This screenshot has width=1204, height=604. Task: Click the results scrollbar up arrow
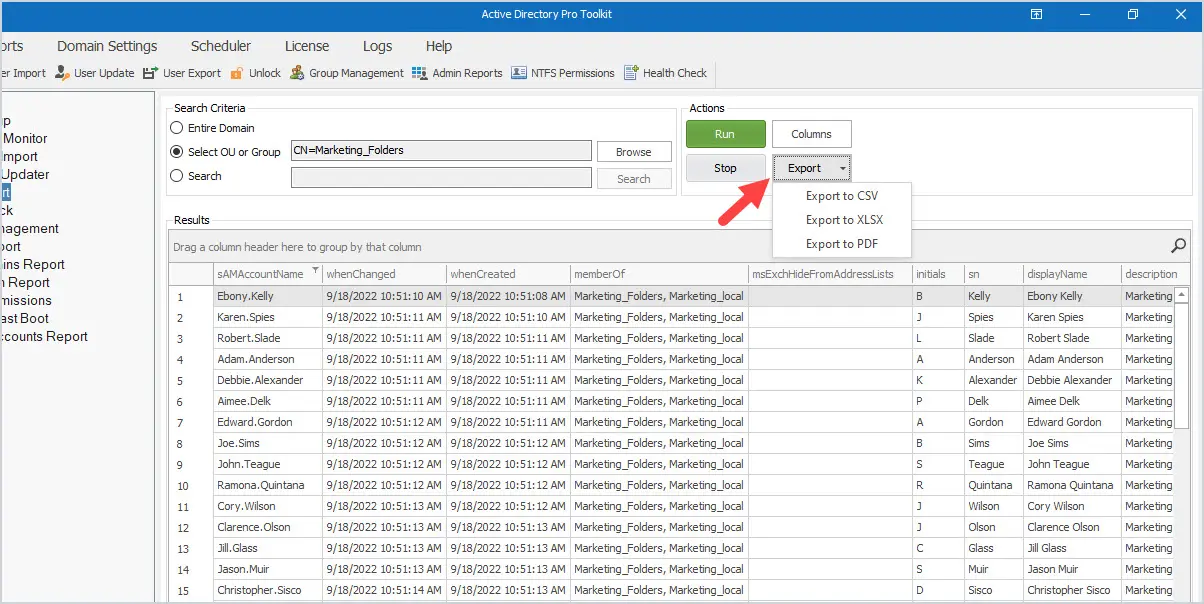tap(1181, 295)
